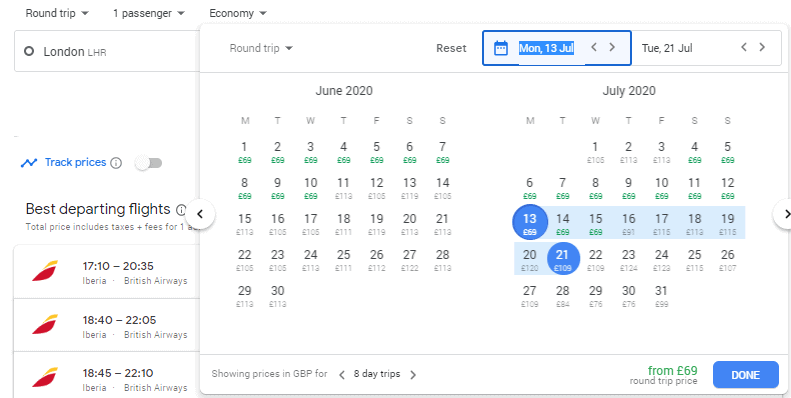Open the Round trip dropdown in calendar
Viewport: 791px width, 398px height.
tap(261, 48)
